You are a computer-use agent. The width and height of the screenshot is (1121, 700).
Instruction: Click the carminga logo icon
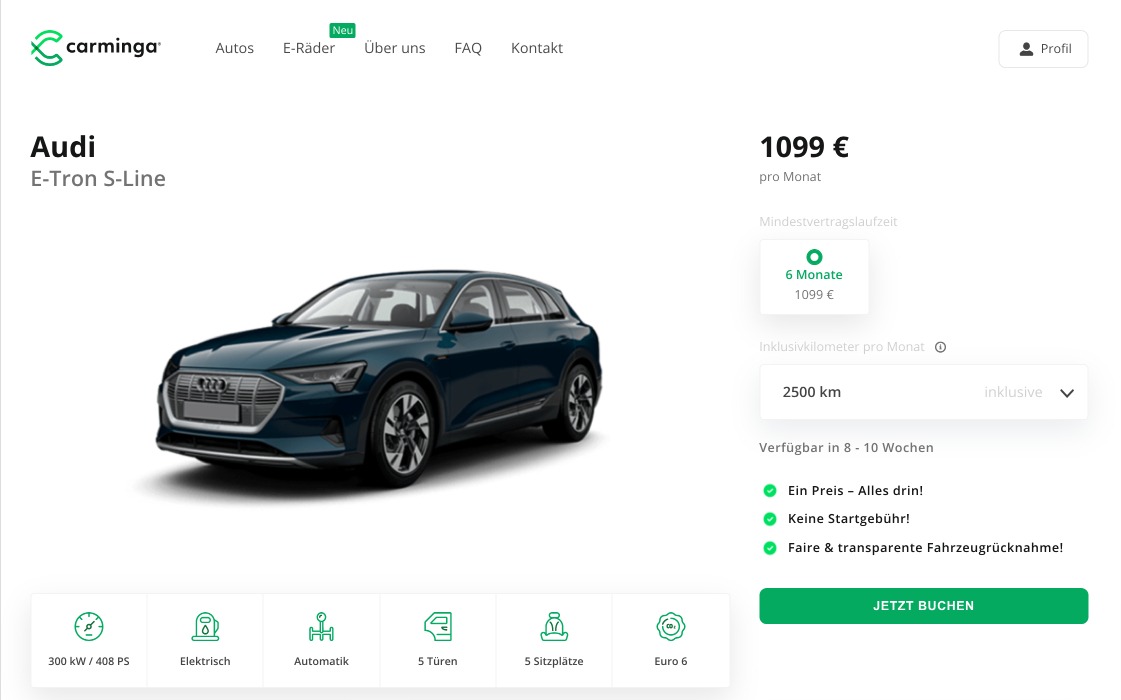point(46,48)
